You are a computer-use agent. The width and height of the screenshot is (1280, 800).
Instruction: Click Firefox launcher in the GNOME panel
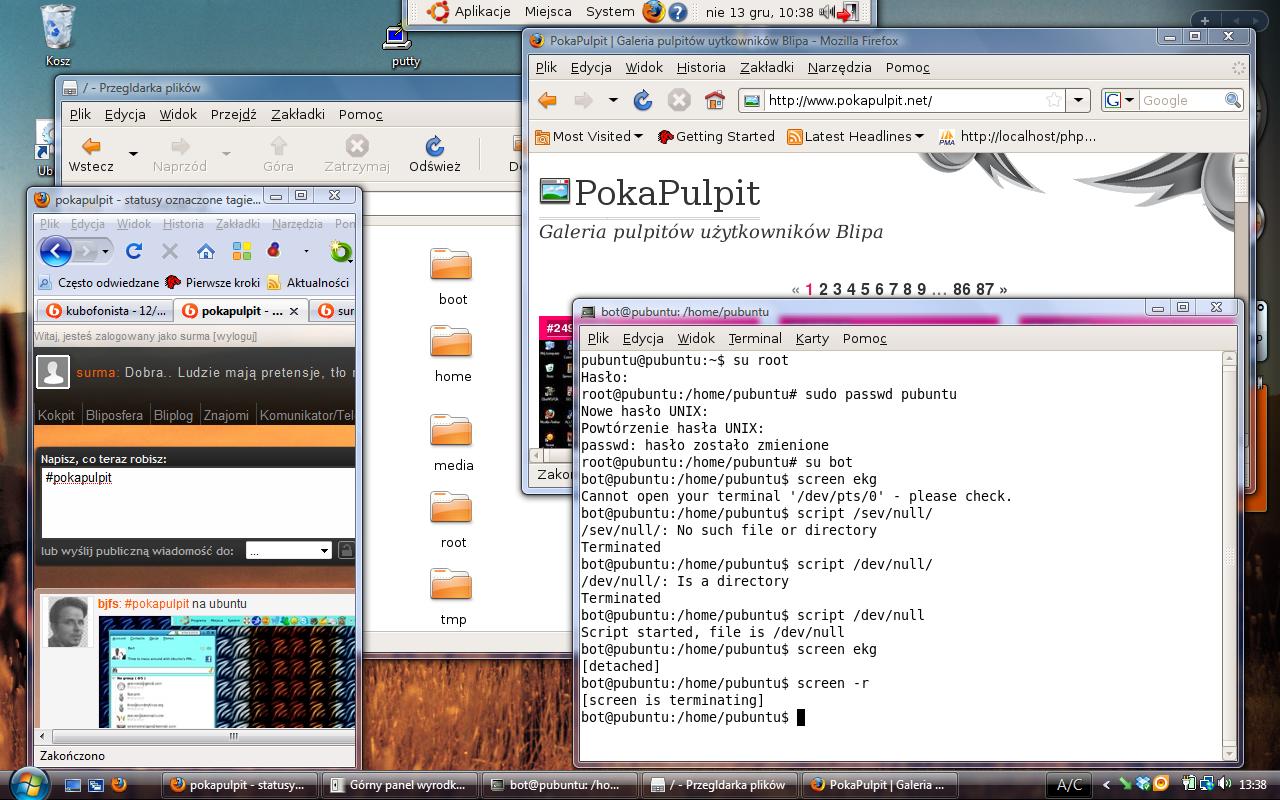point(654,12)
